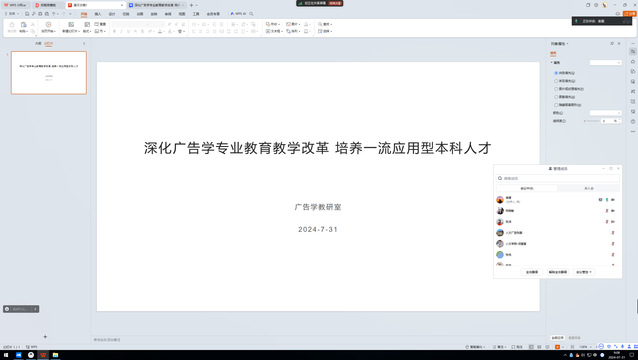Click the New Slide ribbon icon
This screenshot has height=360, width=638.
71,25
